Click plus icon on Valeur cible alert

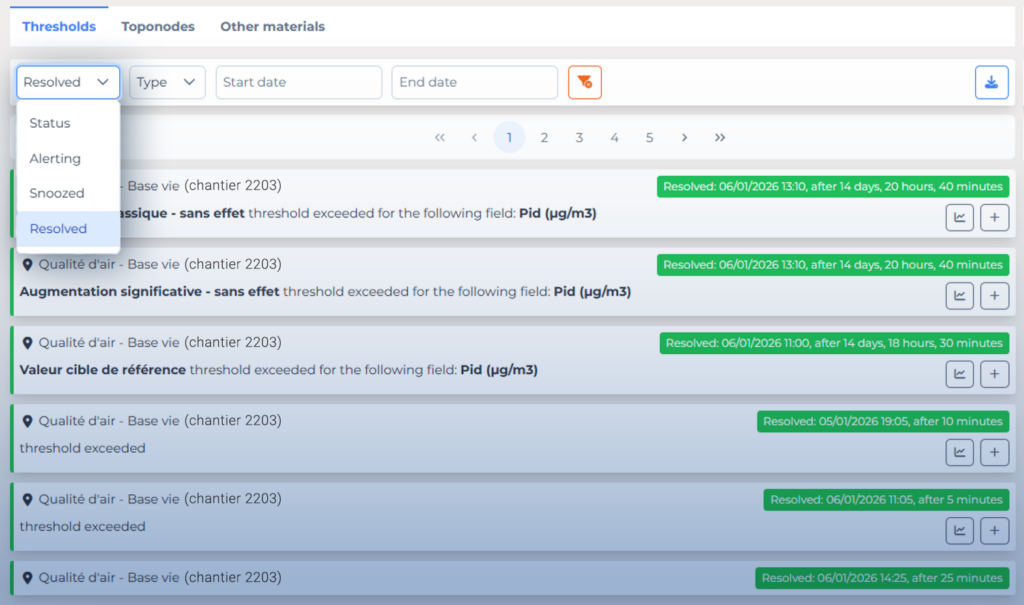click(x=994, y=373)
